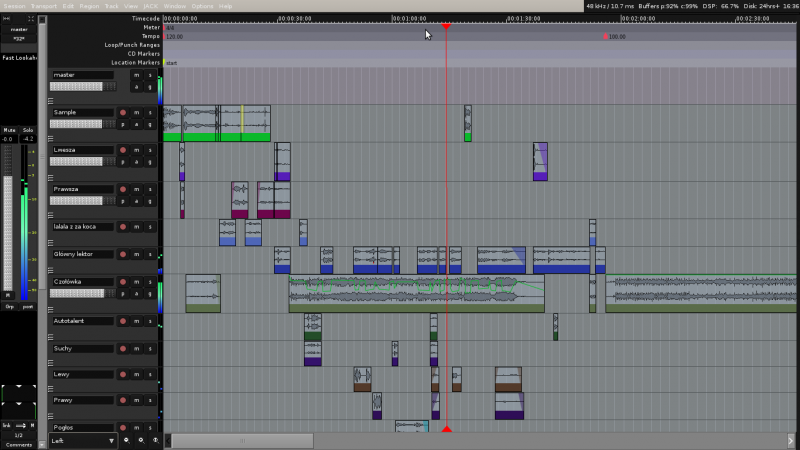This screenshot has width=800, height=450.
Task: Open the Track menu
Action: click(111, 6)
